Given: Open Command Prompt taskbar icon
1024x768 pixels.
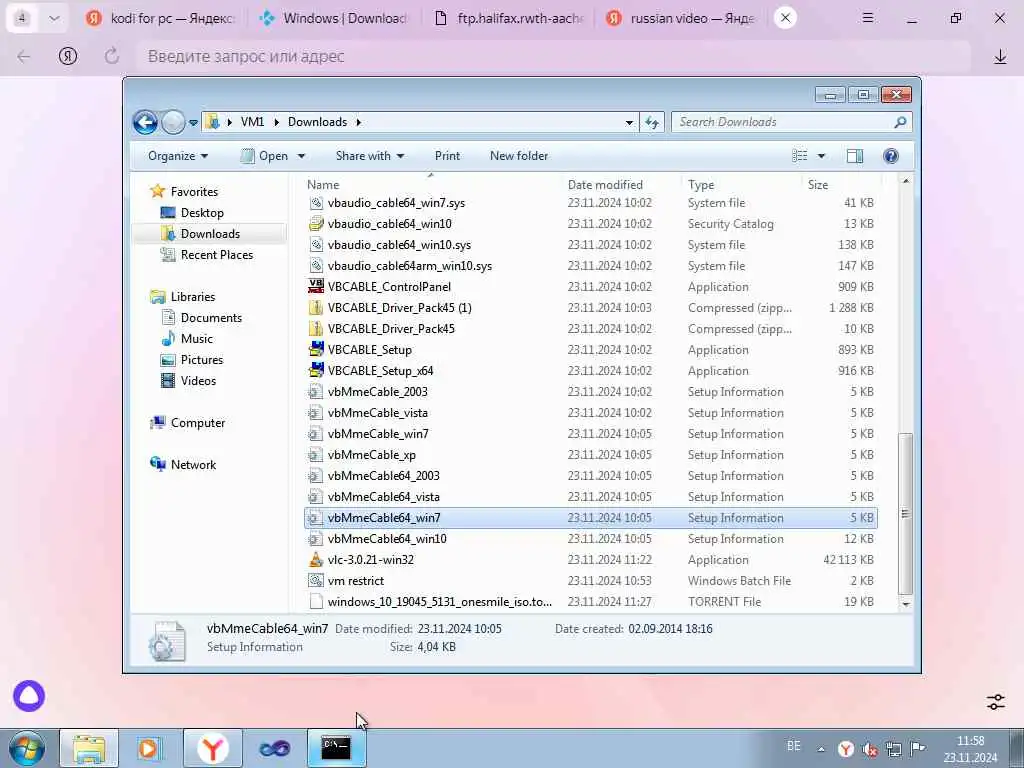Looking at the screenshot, I should point(336,748).
